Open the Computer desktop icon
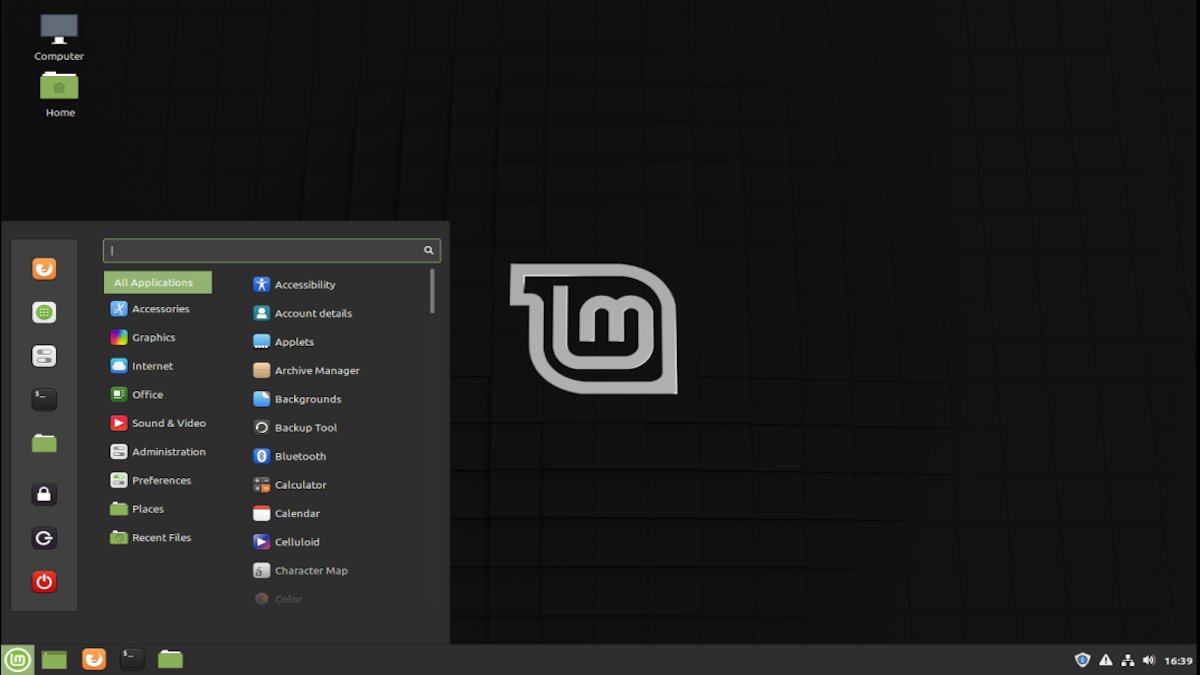The width and height of the screenshot is (1200, 675). (x=59, y=37)
